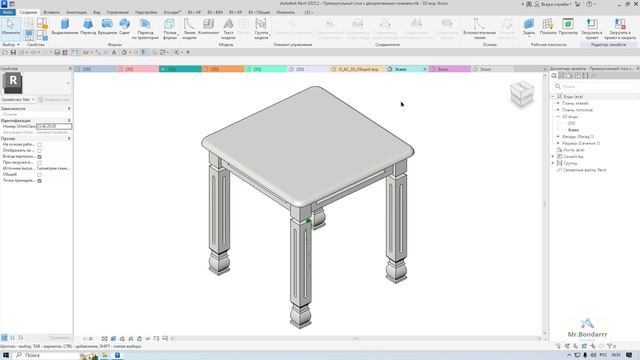The width and height of the screenshot is (640, 360).
Task: Expand the Семейства tree node
Action: click(x=553, y=157)
